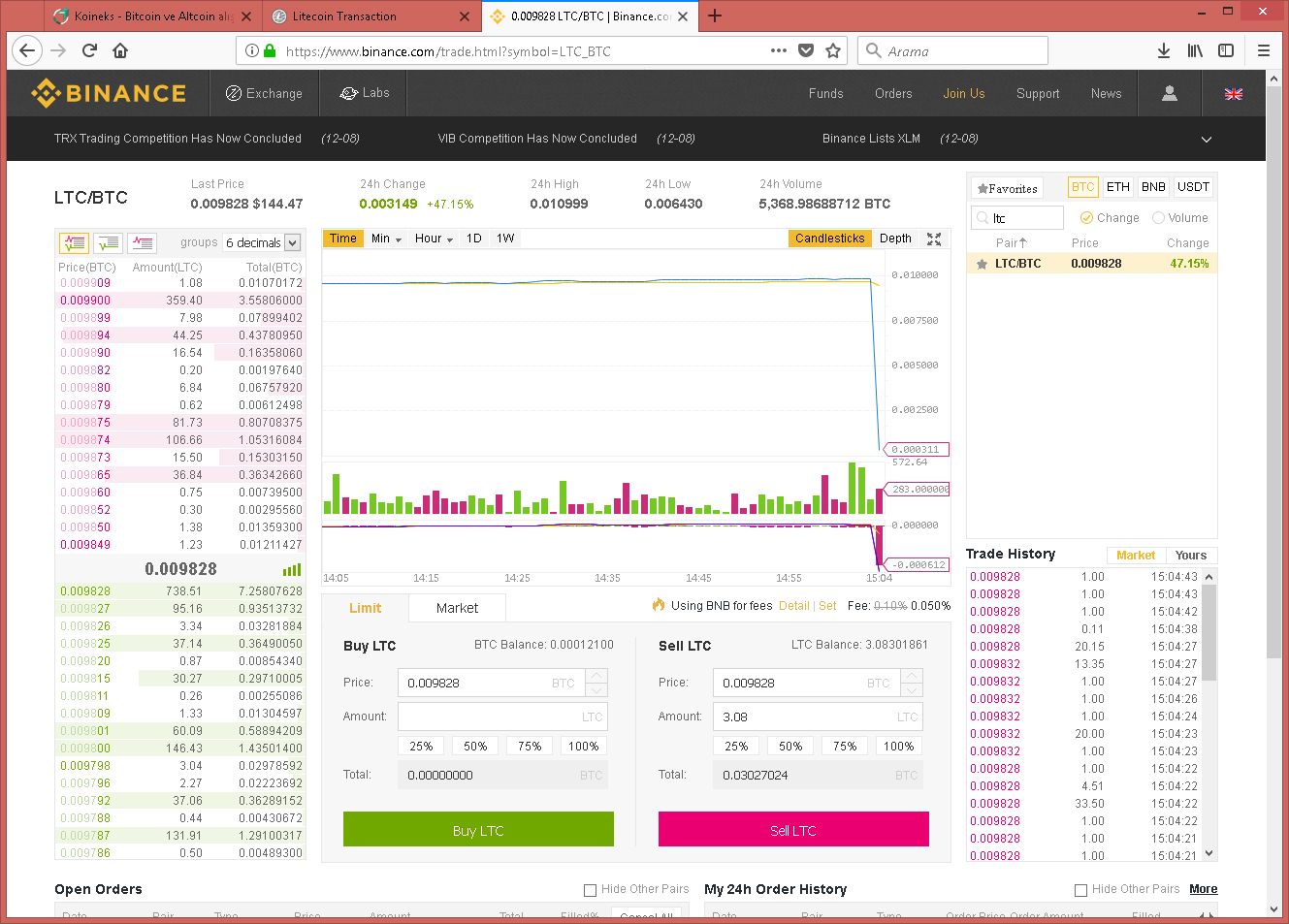Toggle favorite star for LTC/BTC pair
Viewport: 1289px width, 924px height.
coord(982,264)
